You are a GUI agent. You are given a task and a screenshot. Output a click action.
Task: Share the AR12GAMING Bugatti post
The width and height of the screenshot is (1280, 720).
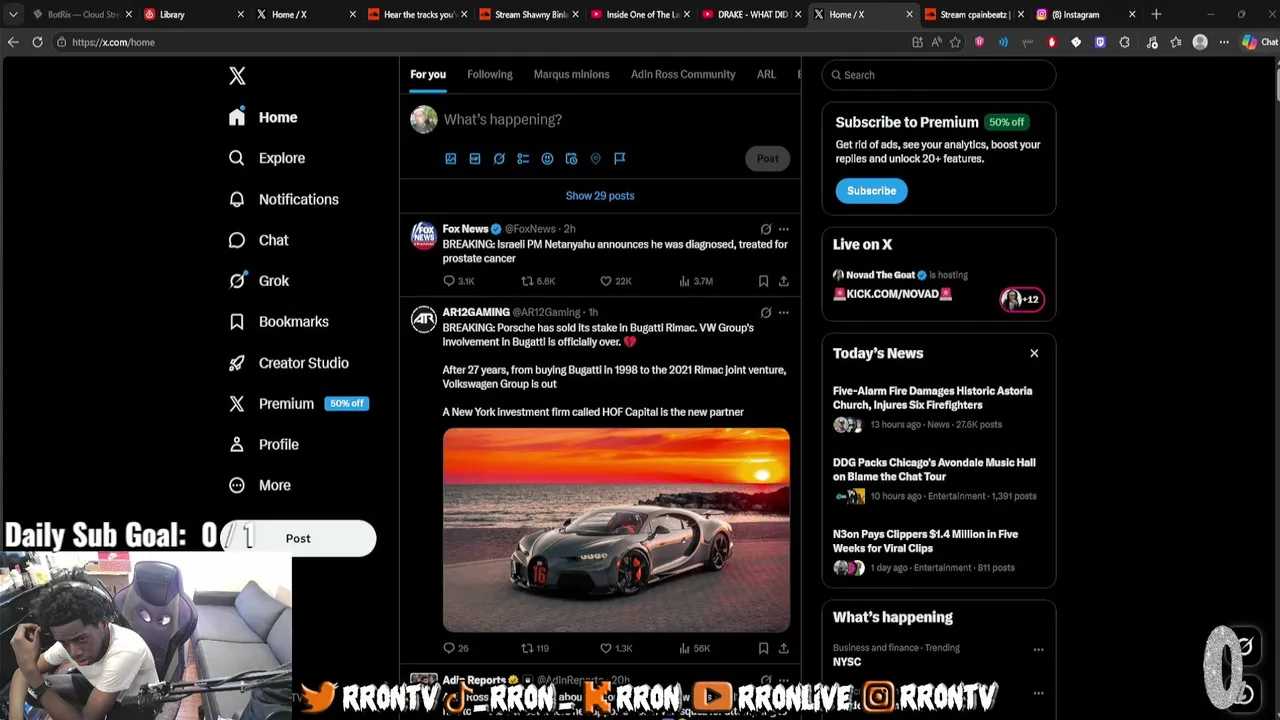click(783, 648)
